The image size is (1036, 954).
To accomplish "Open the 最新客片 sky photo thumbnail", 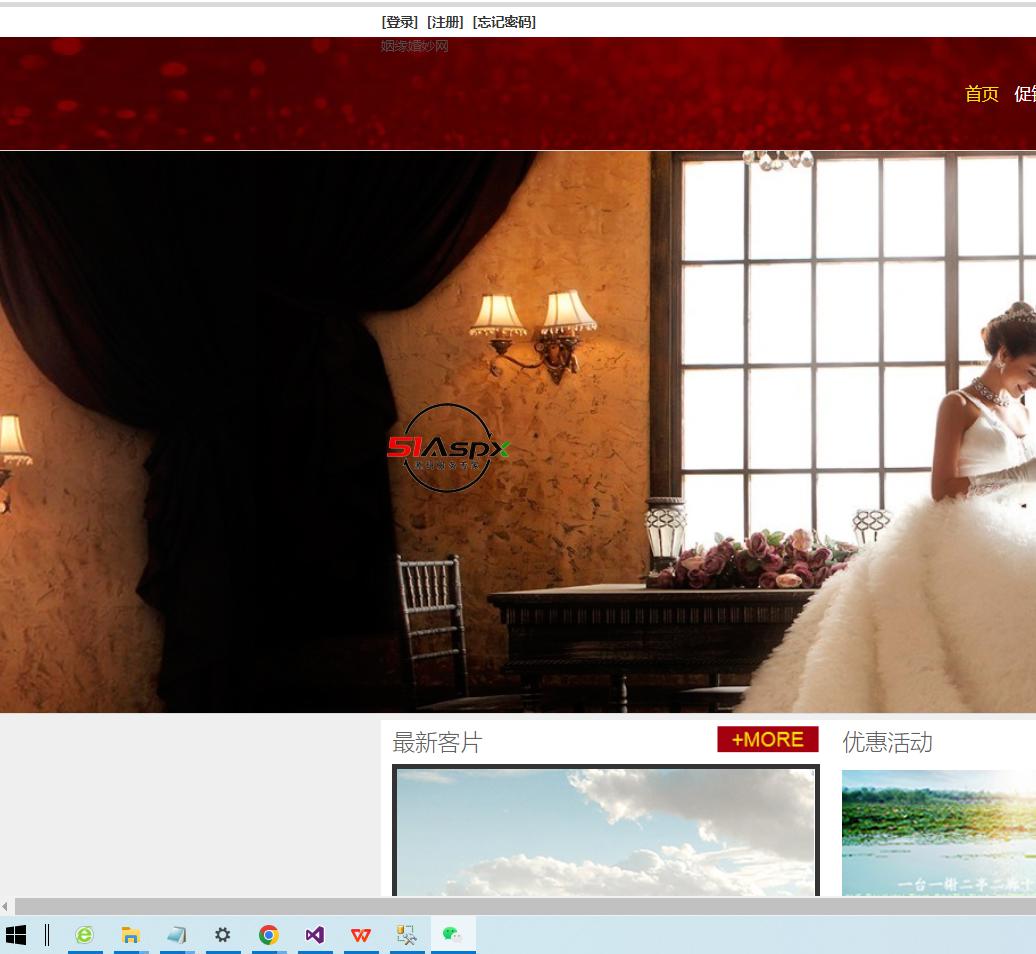I will (x=605, y=831).
